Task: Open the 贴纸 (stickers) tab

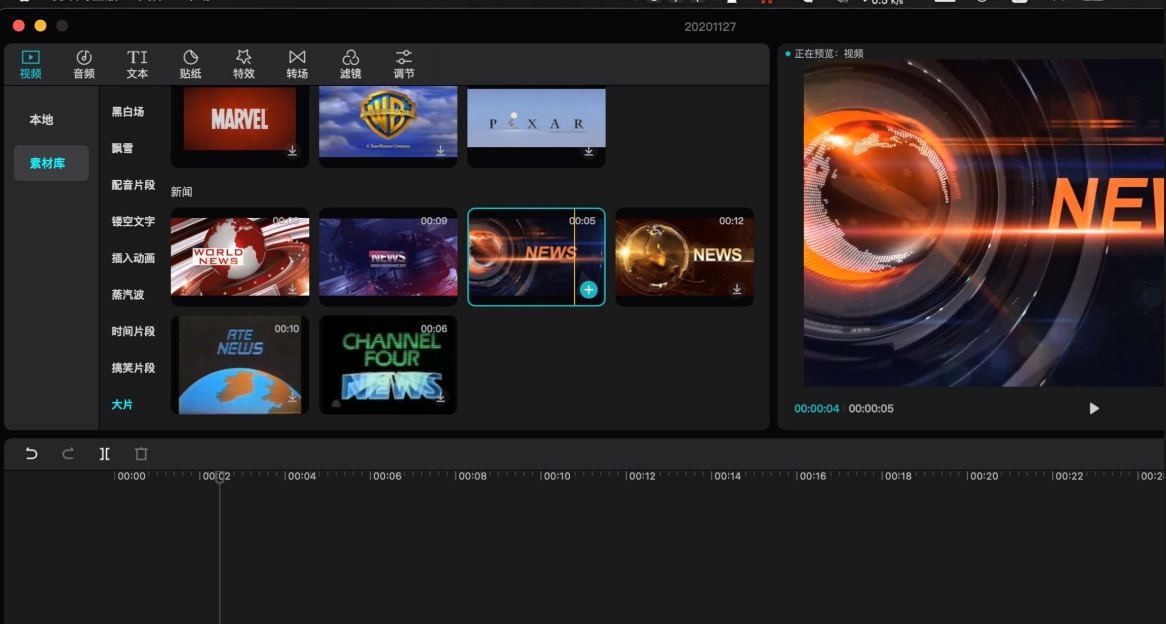Action: pyautogui.click(x=190, y=64)
